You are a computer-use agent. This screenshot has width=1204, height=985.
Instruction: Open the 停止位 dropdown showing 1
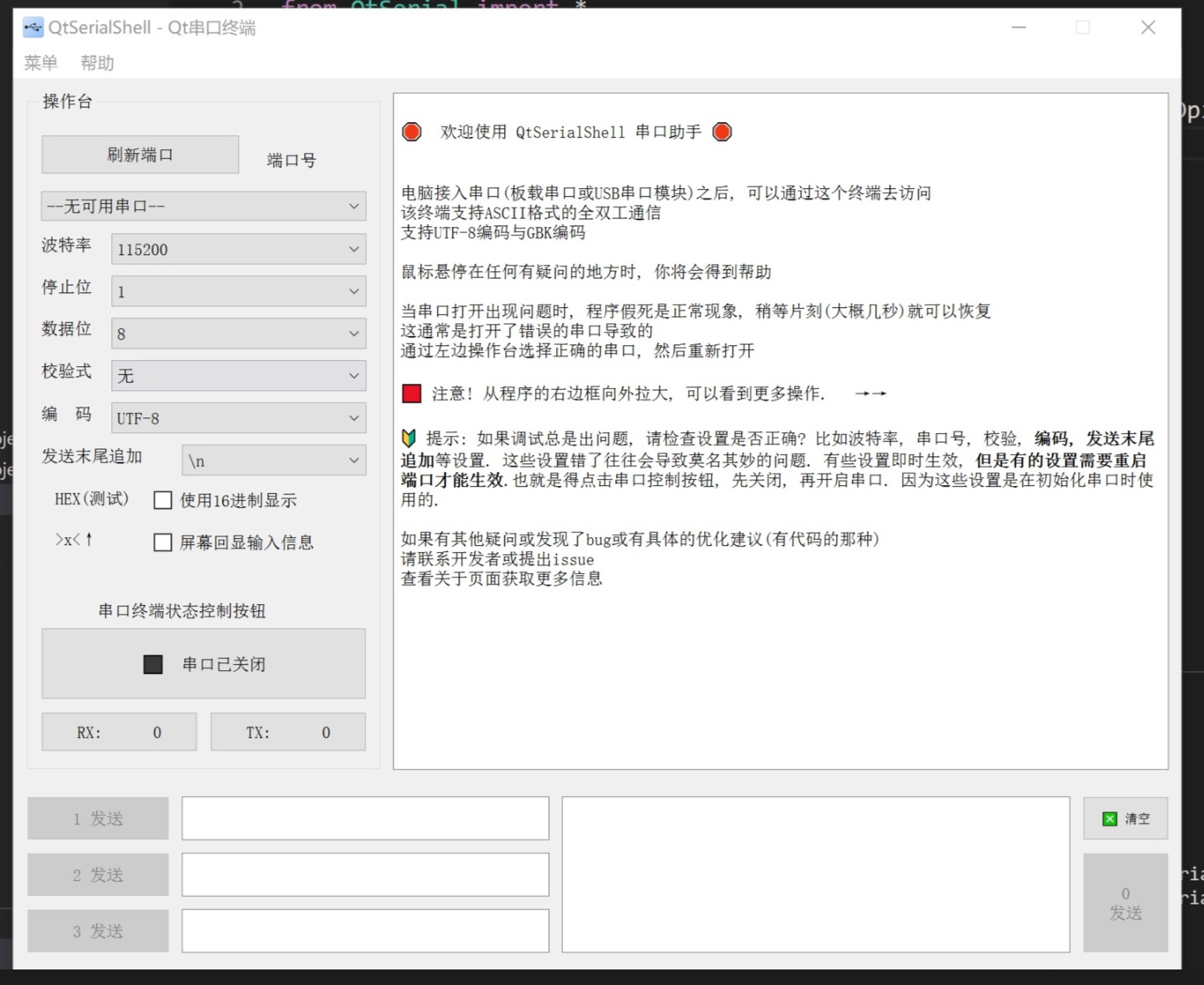(239, 292)
